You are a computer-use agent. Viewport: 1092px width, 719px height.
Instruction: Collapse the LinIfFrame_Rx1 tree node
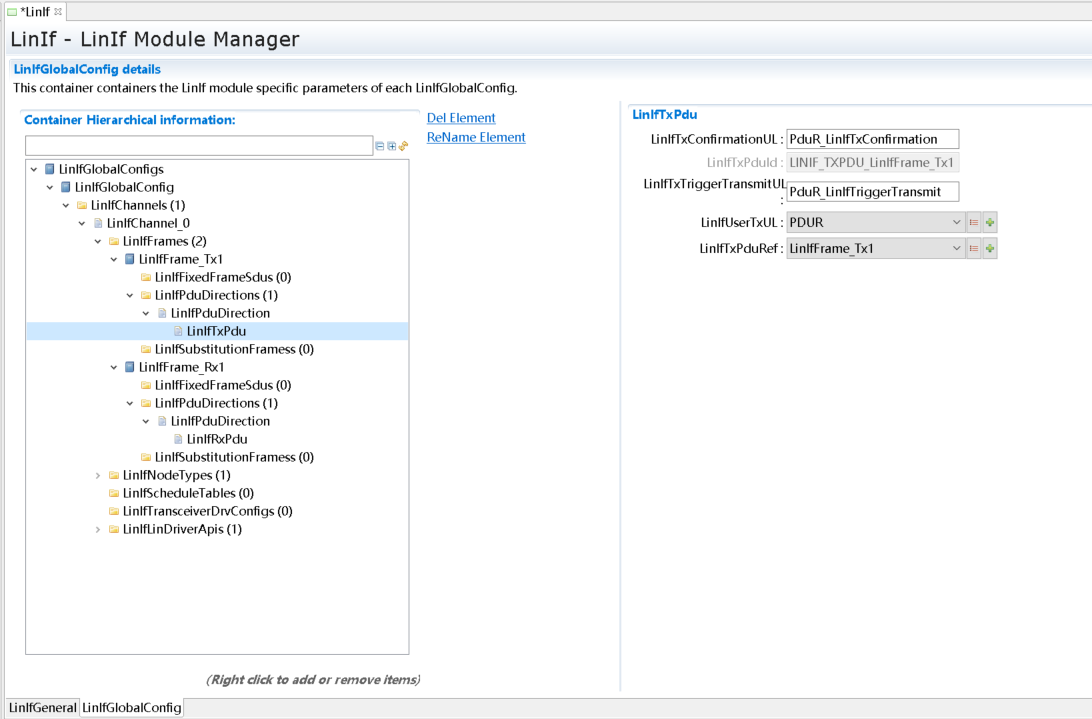click(x=114, y=367)
